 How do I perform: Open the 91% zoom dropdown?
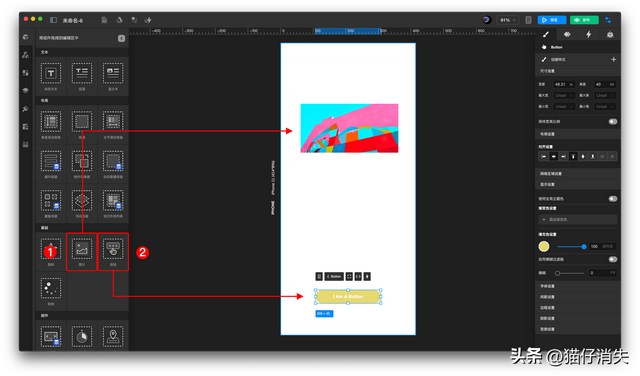tap(508, 20)
